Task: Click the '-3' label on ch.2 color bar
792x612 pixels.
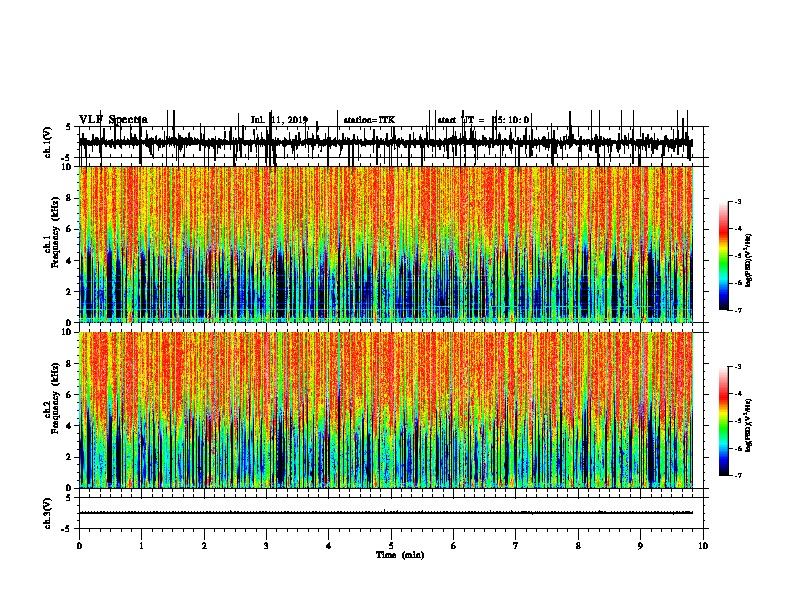Action: coord(738,367)
